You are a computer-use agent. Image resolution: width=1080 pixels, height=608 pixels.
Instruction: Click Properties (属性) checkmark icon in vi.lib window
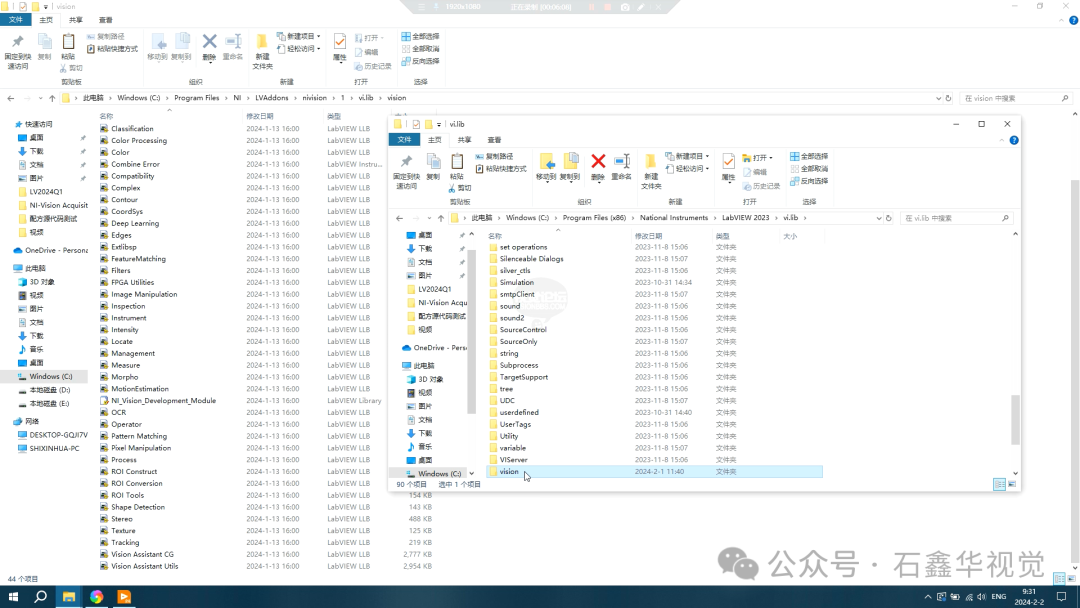(x=728, y=162)
